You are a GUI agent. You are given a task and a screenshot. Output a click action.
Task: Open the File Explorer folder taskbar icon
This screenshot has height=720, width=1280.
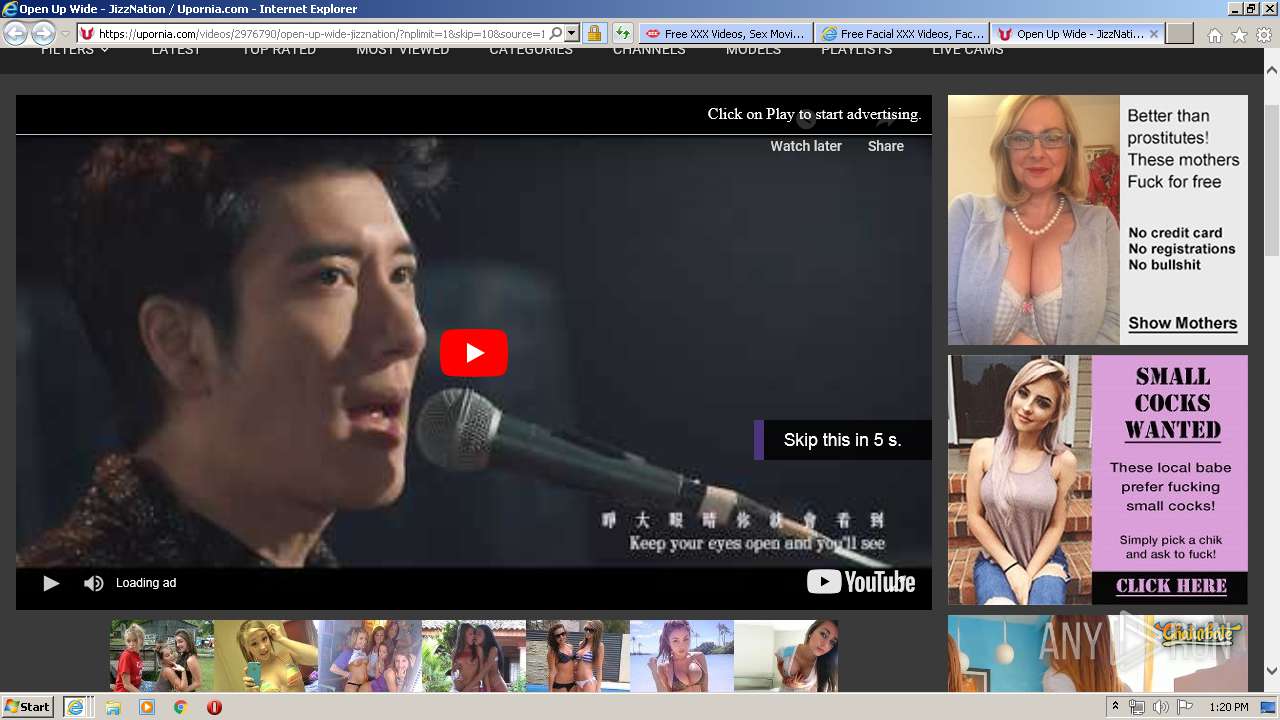(113, 707)
